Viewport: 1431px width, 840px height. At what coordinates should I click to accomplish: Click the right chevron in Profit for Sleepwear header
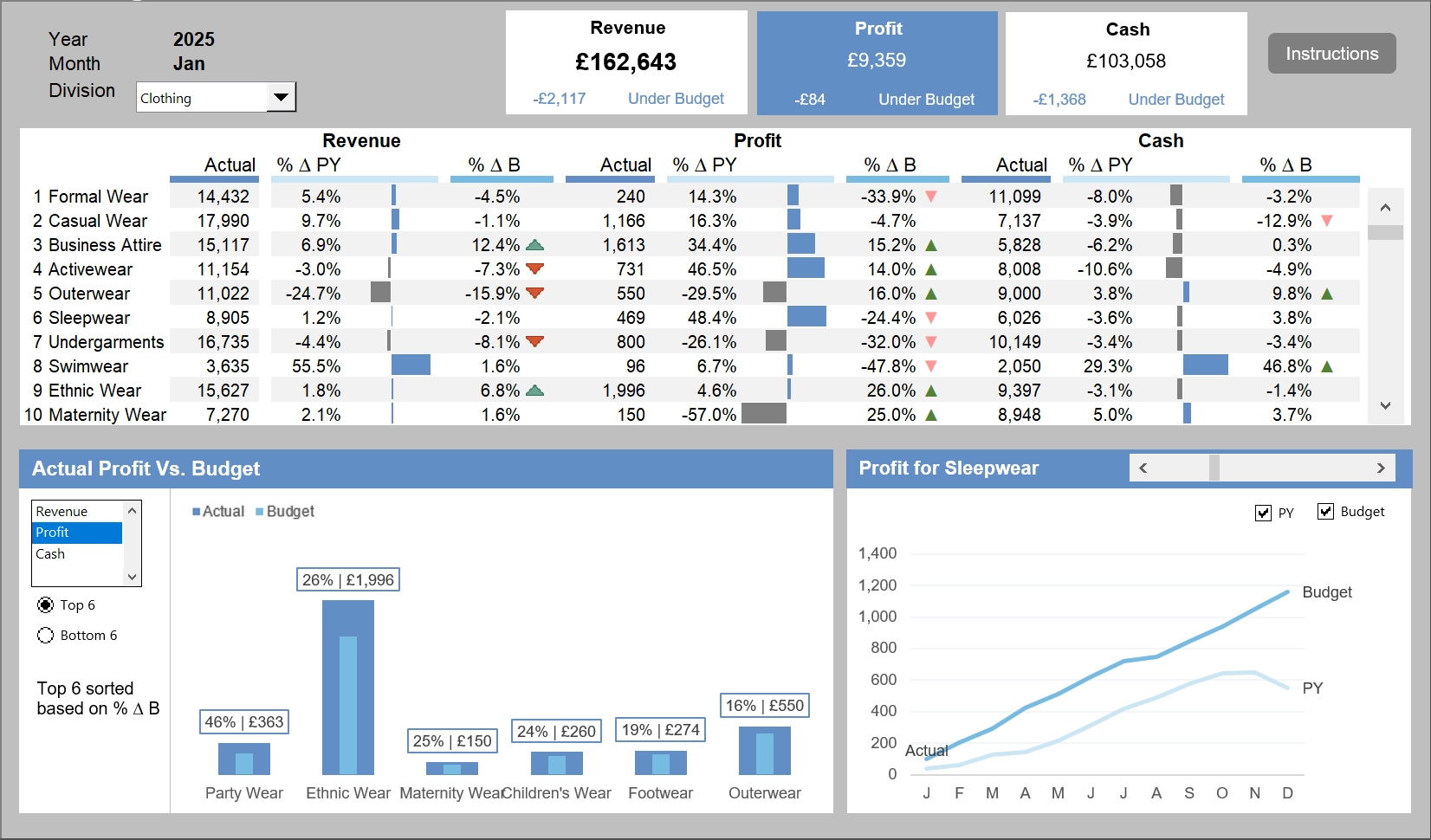[x=1381, y=468]
